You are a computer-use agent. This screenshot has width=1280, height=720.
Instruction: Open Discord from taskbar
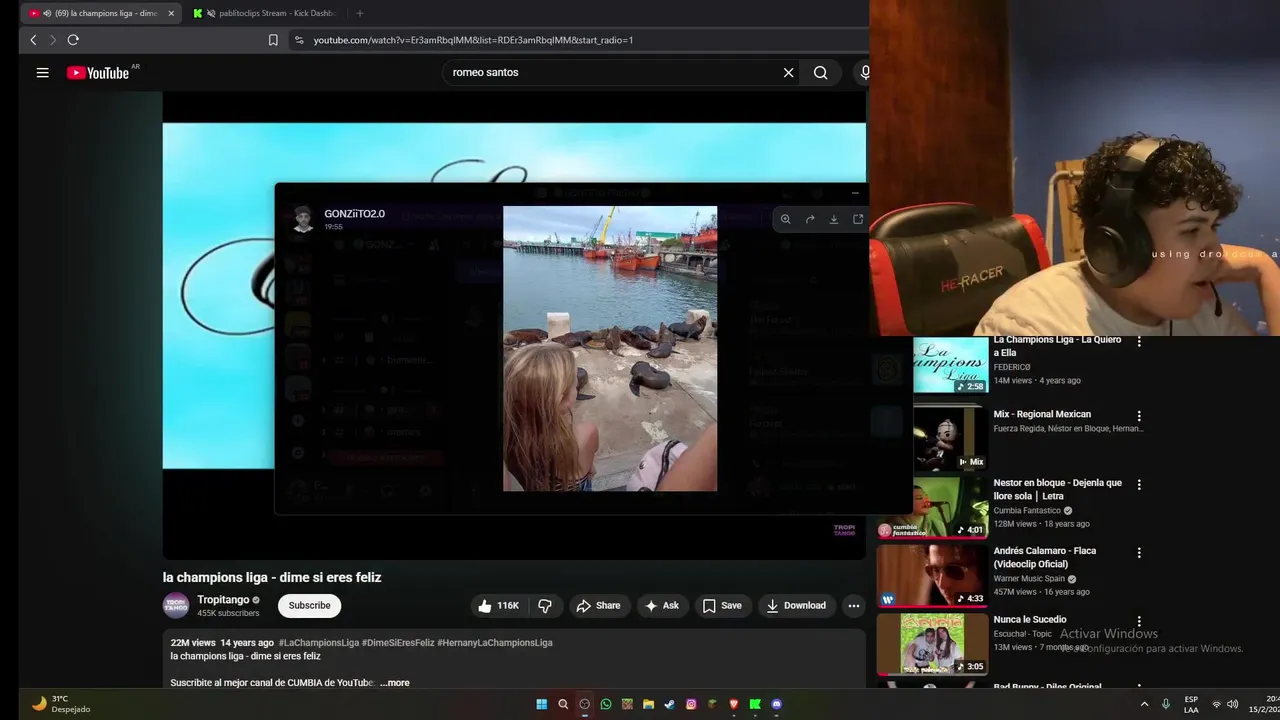pyautogui.click(x=777, y=704)
